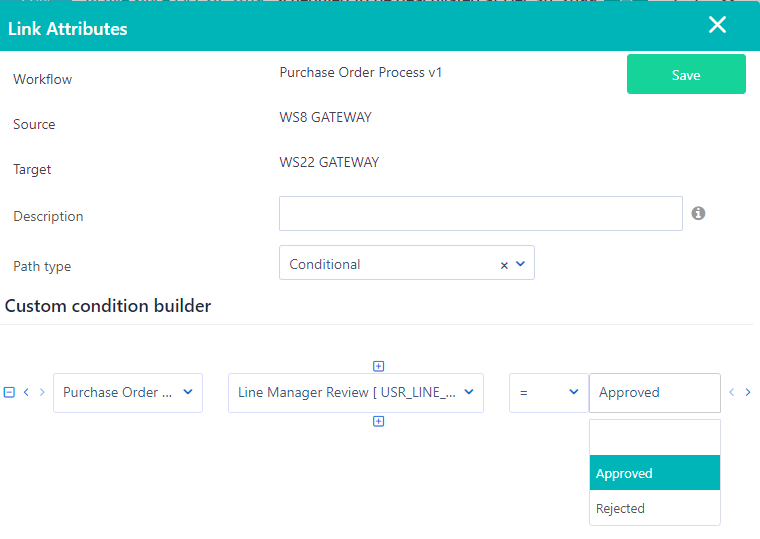Add condition above using the upper plus icon
Viewport: 760px width, 539px height.
coord(379,366)
